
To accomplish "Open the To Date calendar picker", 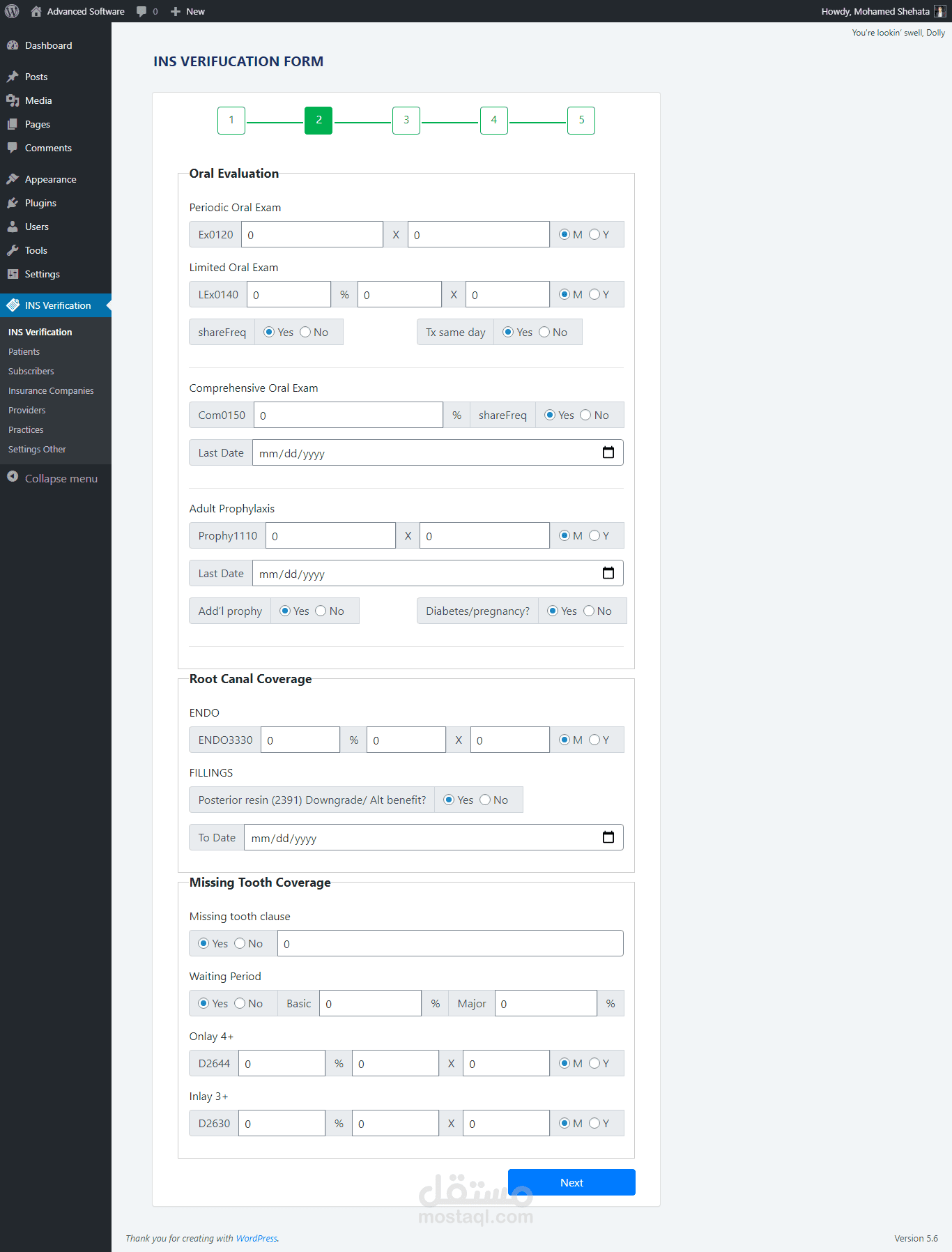I will (x=608, y=837).
